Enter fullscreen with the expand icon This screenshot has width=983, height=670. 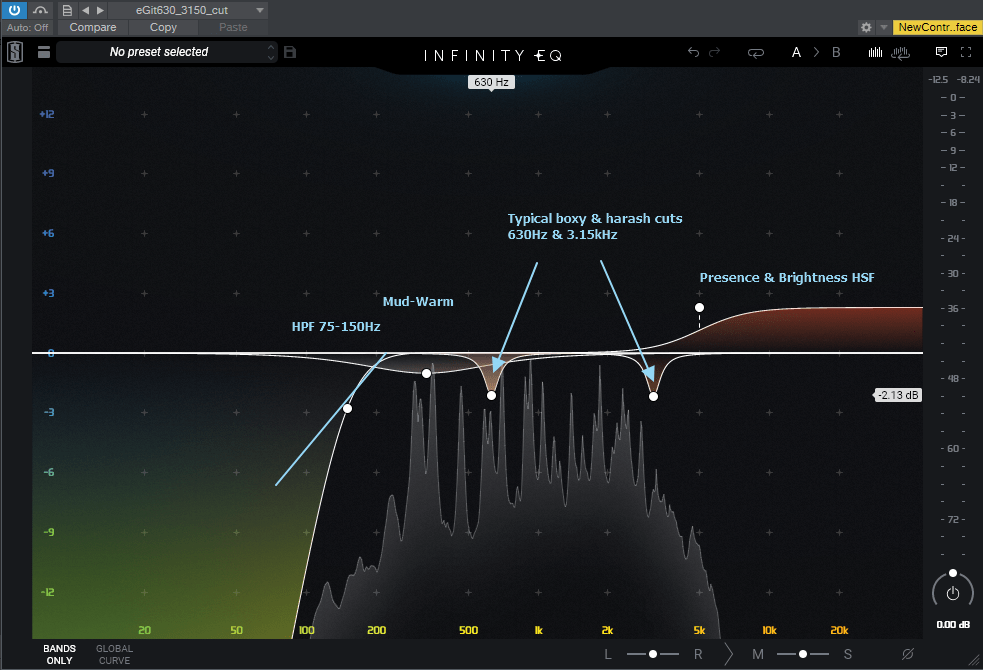point(966,52)
